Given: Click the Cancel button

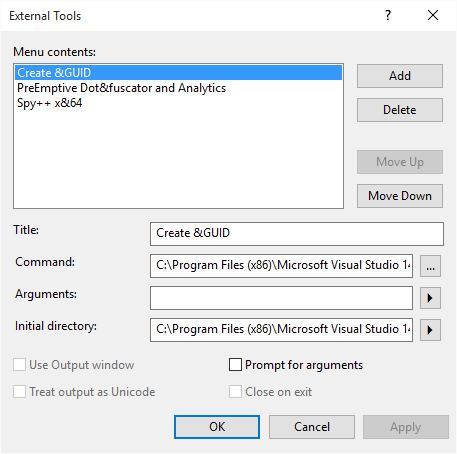Looking at the screenshot, I should (x=312, y=427).
